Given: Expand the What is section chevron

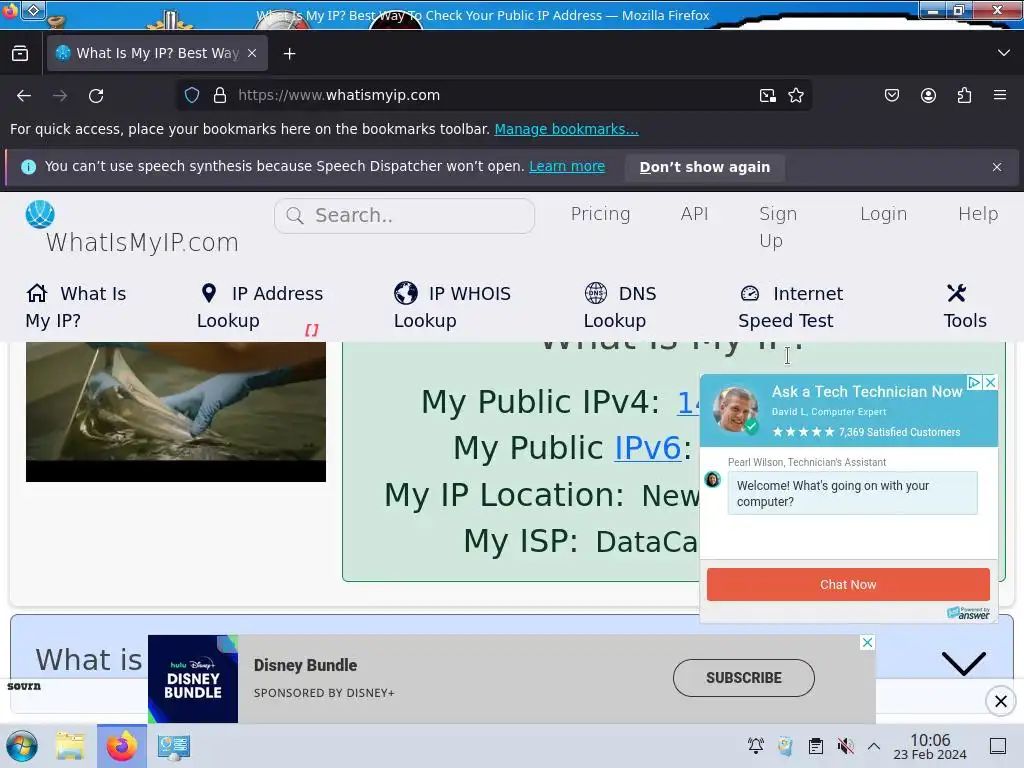Looking at the screenshot, I should click(x=964, y=663).
